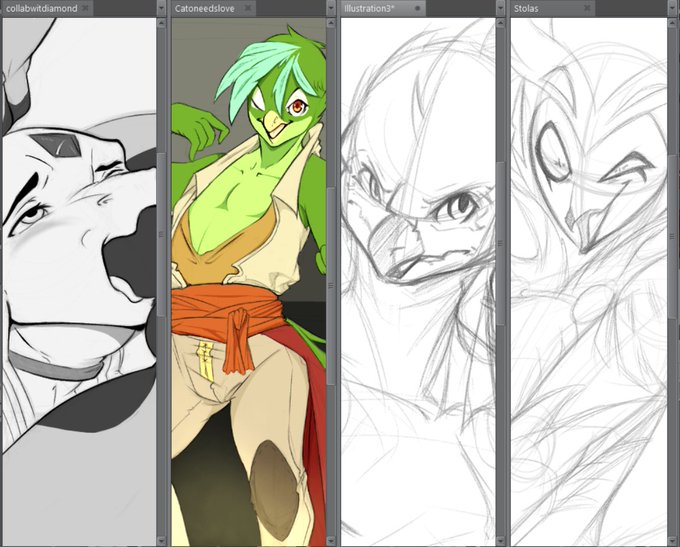Click the vertical scroll thumb of Catoneedslove canvas
The width and height of the screenshot is (680, 547).
pyautogui.click(x=331, y=285)
